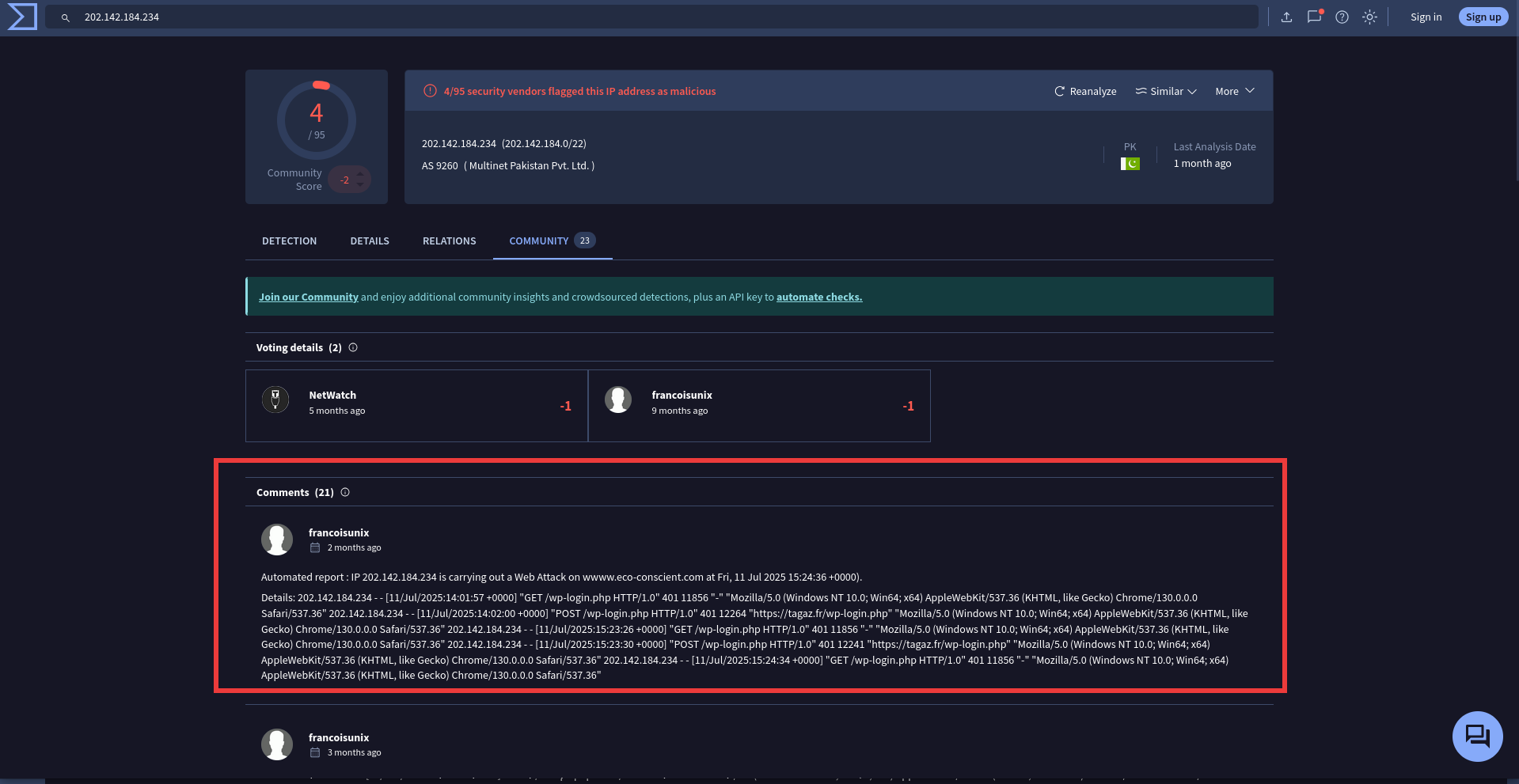Click the VirusTotal logo
Screen dimensions: 1519x784
click(21, 16)
